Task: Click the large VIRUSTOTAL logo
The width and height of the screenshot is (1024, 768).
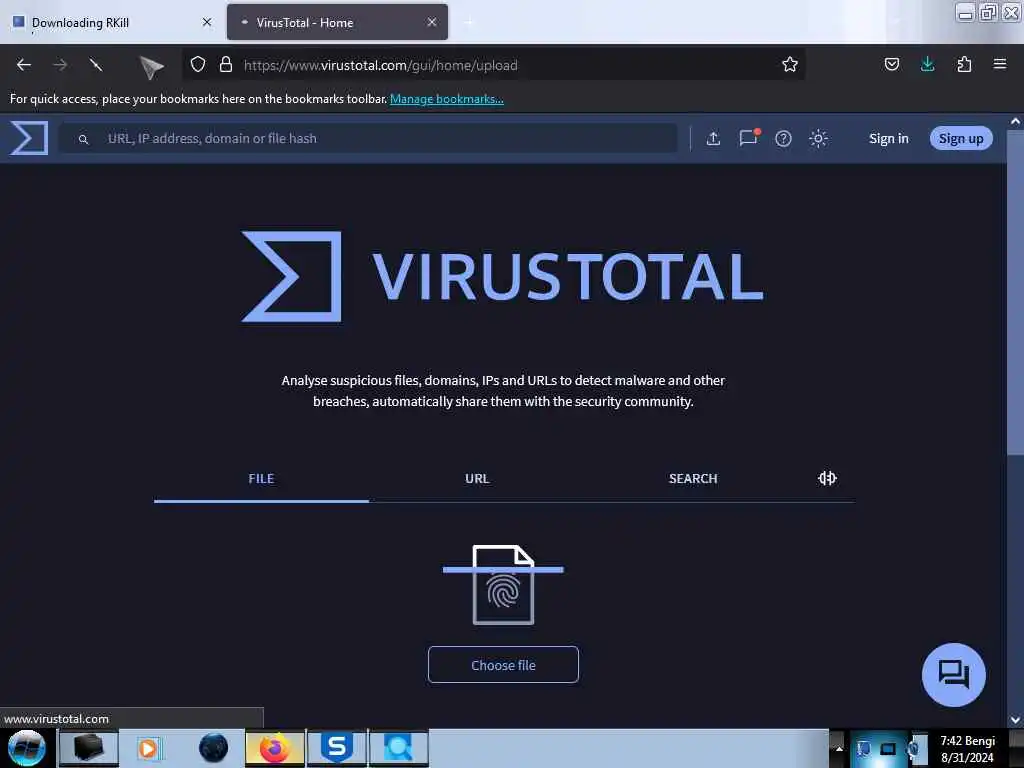Action: click(503, 276)
